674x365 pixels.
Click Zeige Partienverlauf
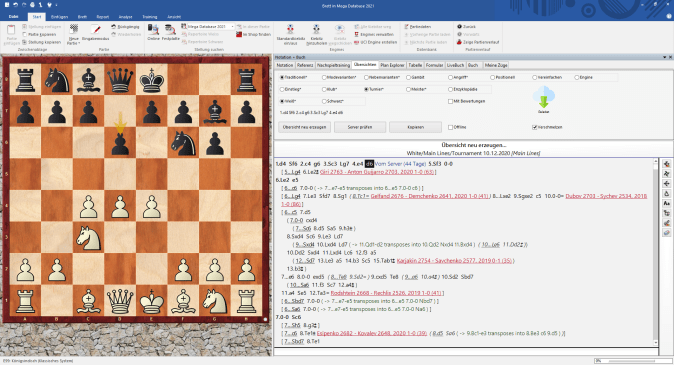click(478, 42)
